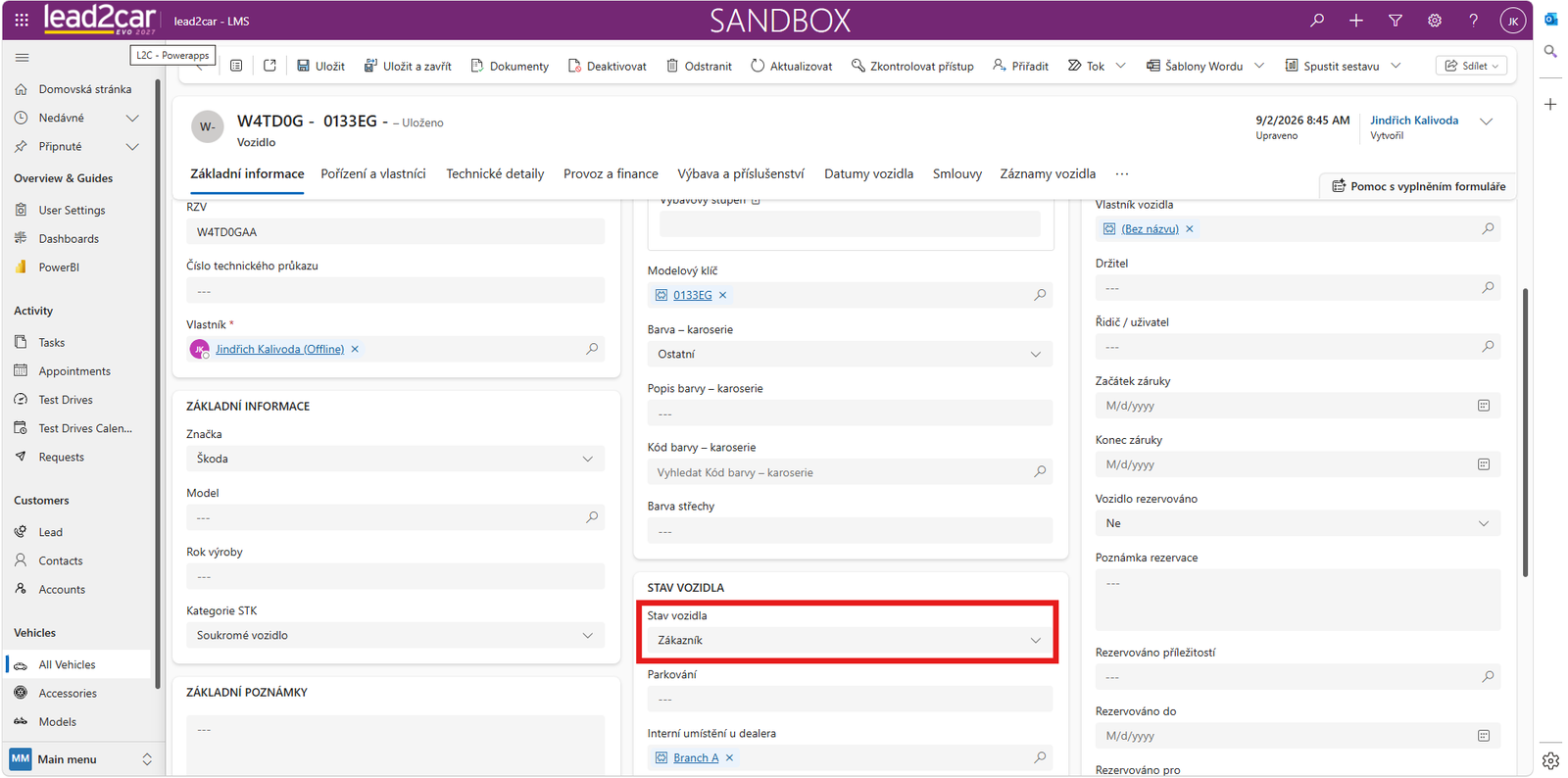Expand the Nedávné navigation section

click(132, 118)
